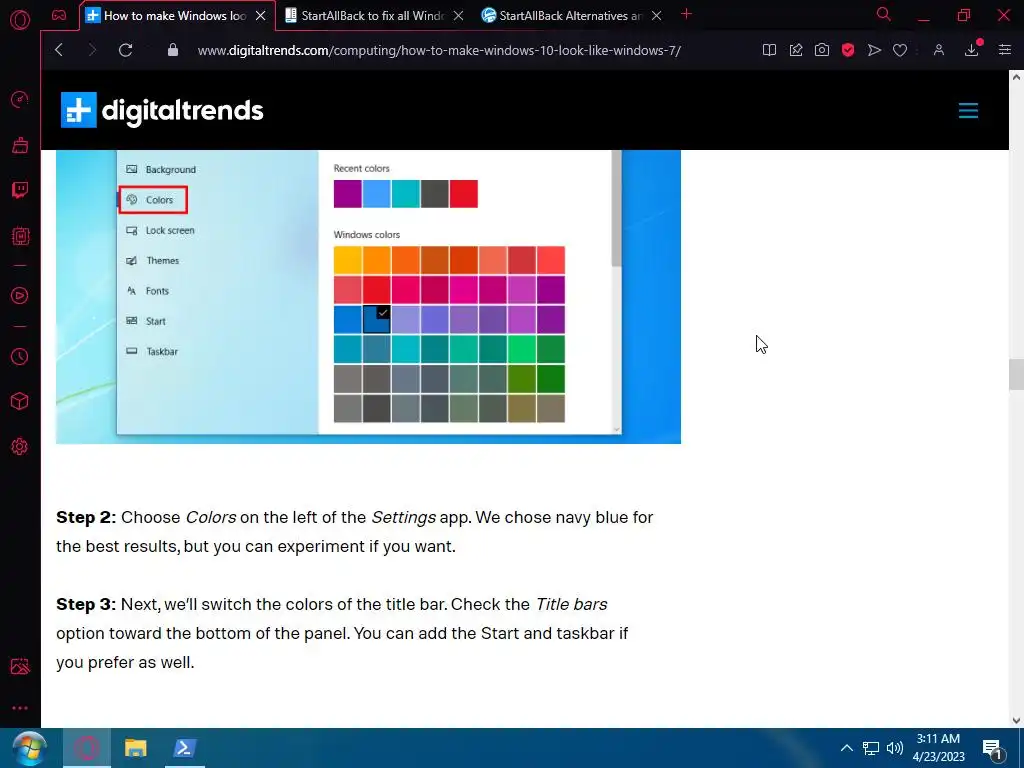Open the CPU limiter chip icon in sidebar

[x=20, y=236]
